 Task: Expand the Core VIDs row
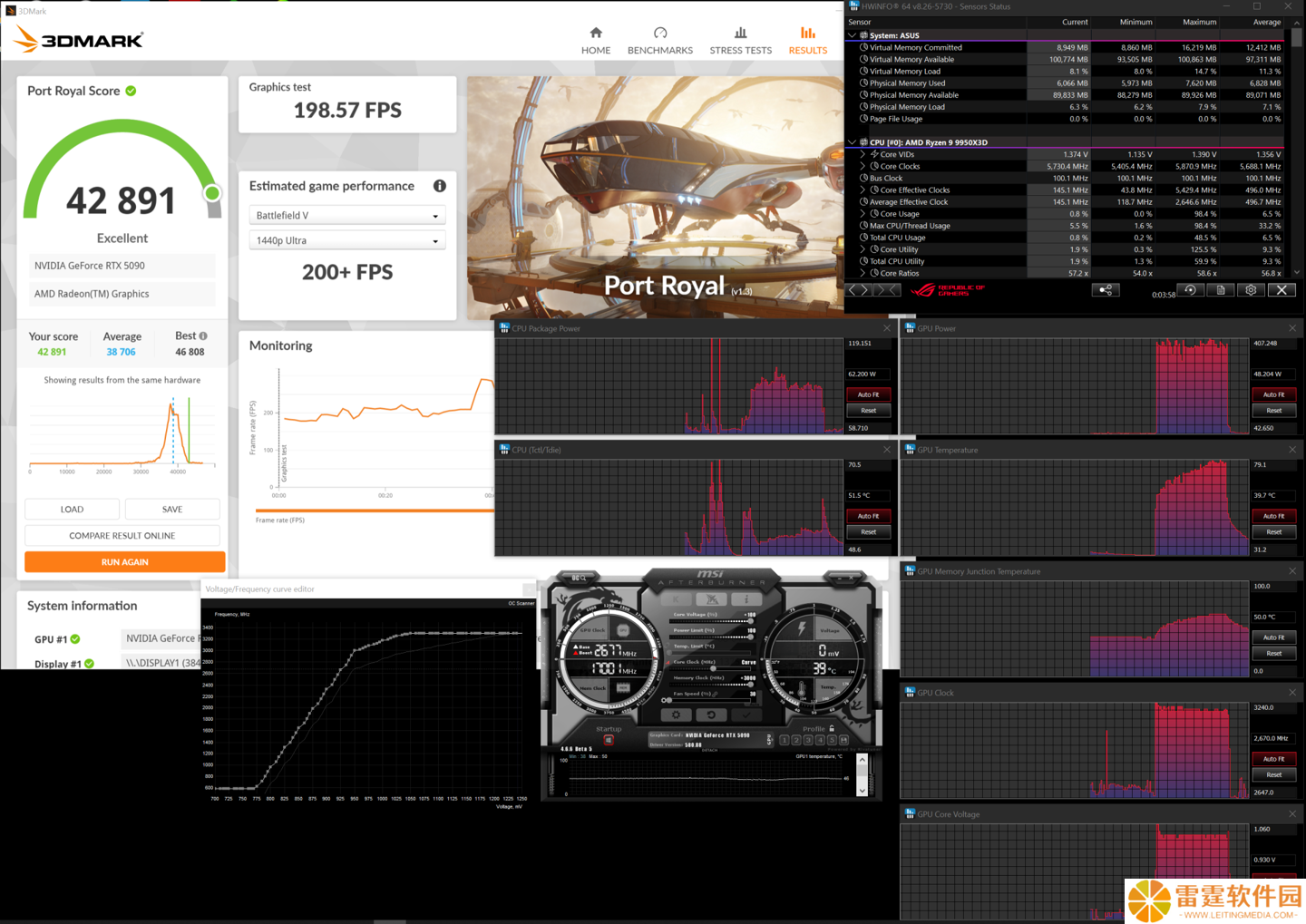pos(863,154)
